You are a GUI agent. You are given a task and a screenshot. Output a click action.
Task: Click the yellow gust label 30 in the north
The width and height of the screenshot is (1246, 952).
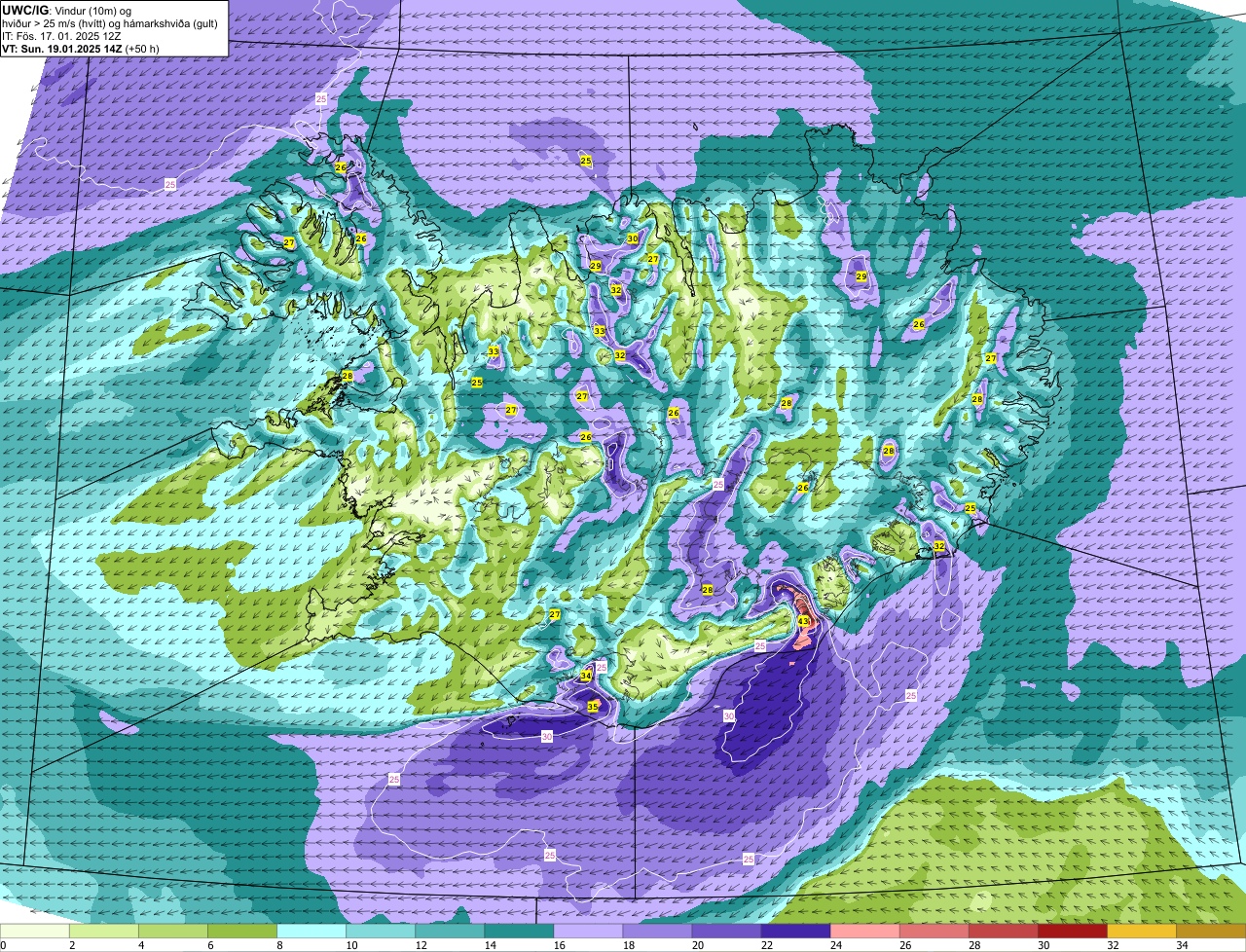[633, 238]
